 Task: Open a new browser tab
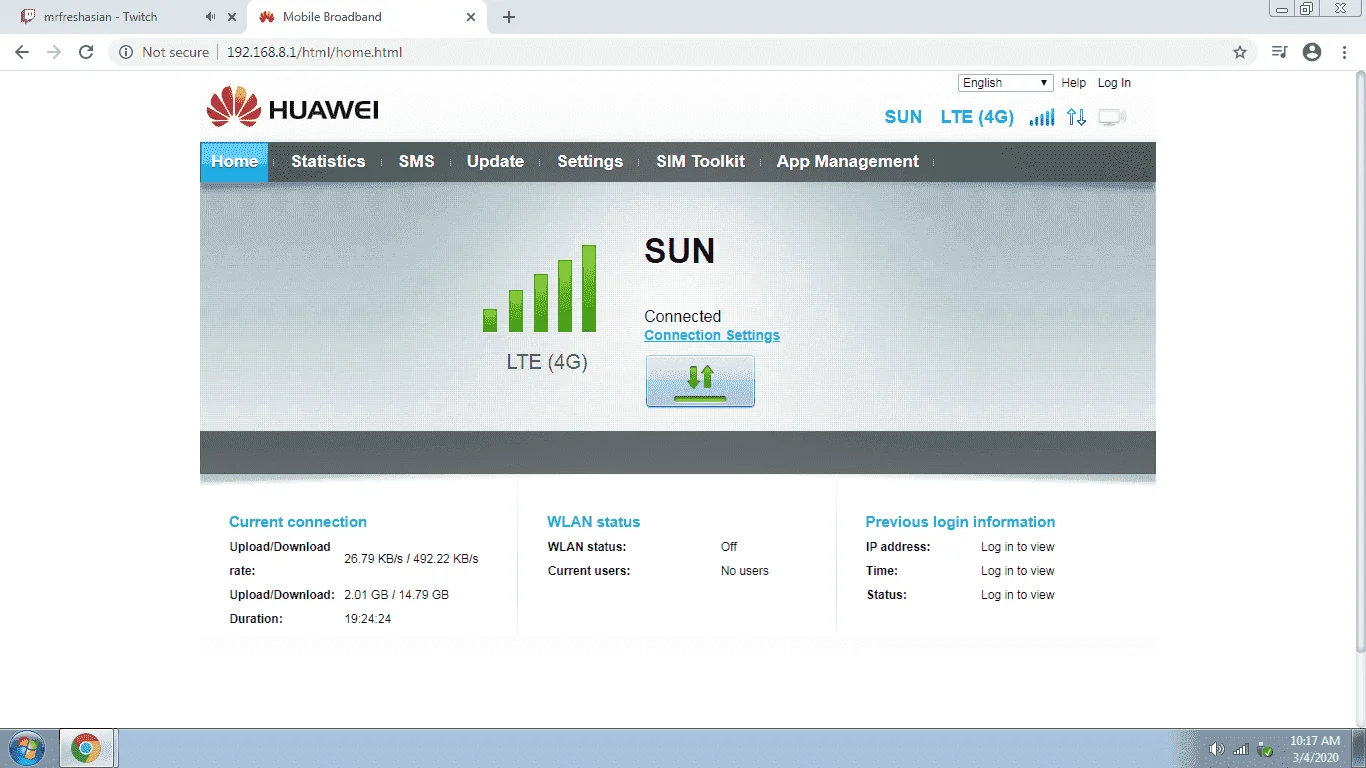point(509,17)
